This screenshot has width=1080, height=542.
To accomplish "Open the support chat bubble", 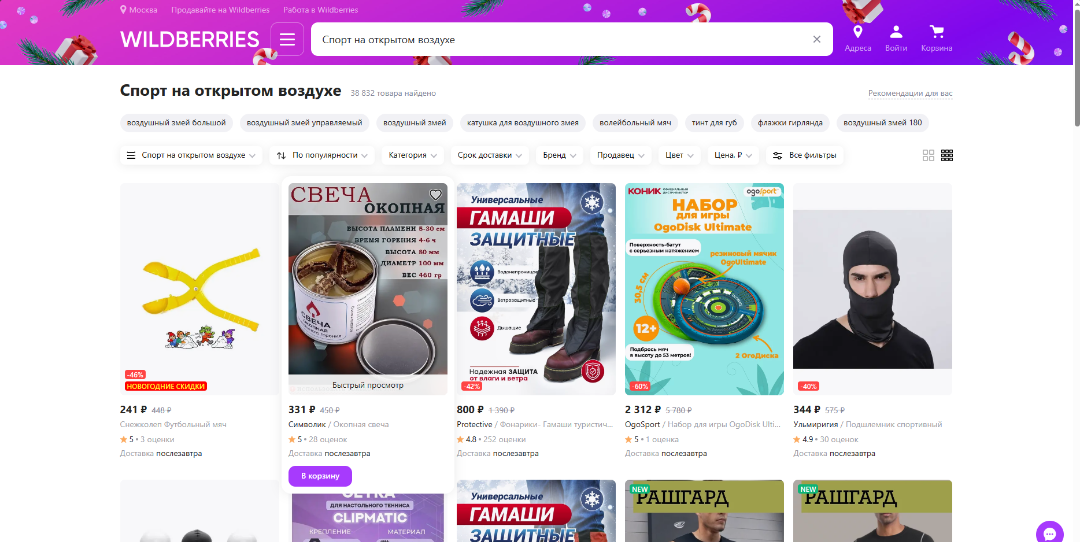I will [x=1049, y=533].
